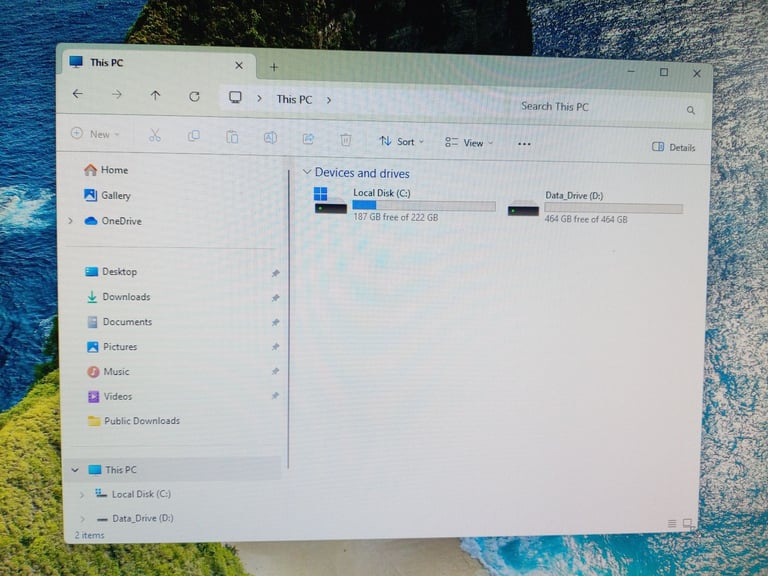Open Documents in the sidebar
768x576 pixels.
coord(120,322)
